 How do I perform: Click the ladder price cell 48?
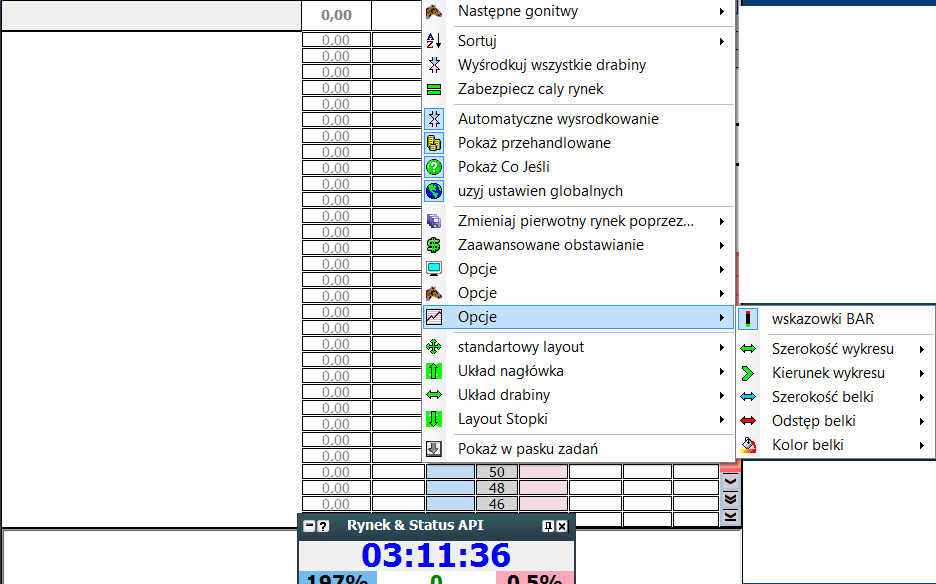(x=497, y=488)
